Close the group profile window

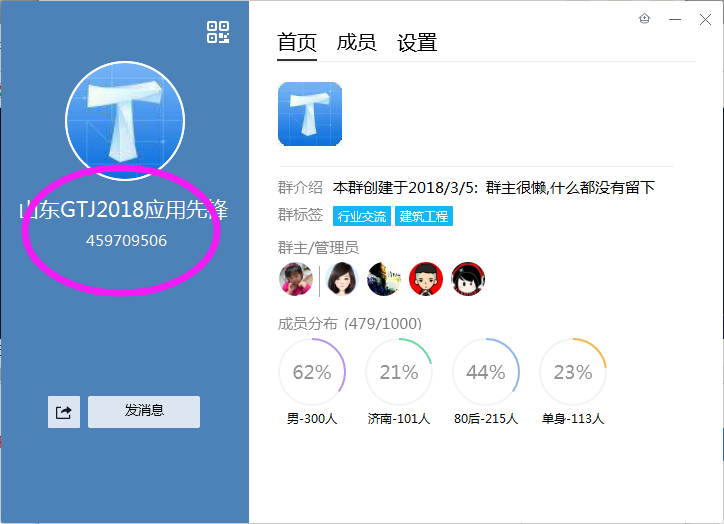click(x=705, y=19)
